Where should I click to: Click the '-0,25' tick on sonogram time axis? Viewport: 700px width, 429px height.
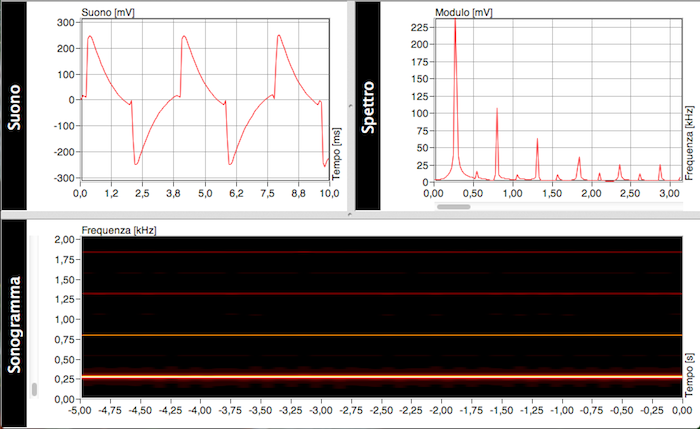[x=652, y=410]
